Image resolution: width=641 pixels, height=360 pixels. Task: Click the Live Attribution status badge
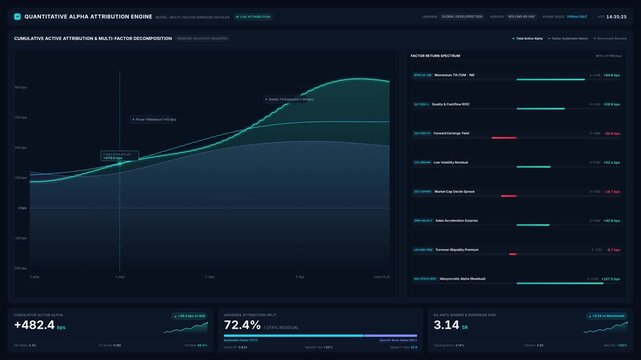point(253,17)
